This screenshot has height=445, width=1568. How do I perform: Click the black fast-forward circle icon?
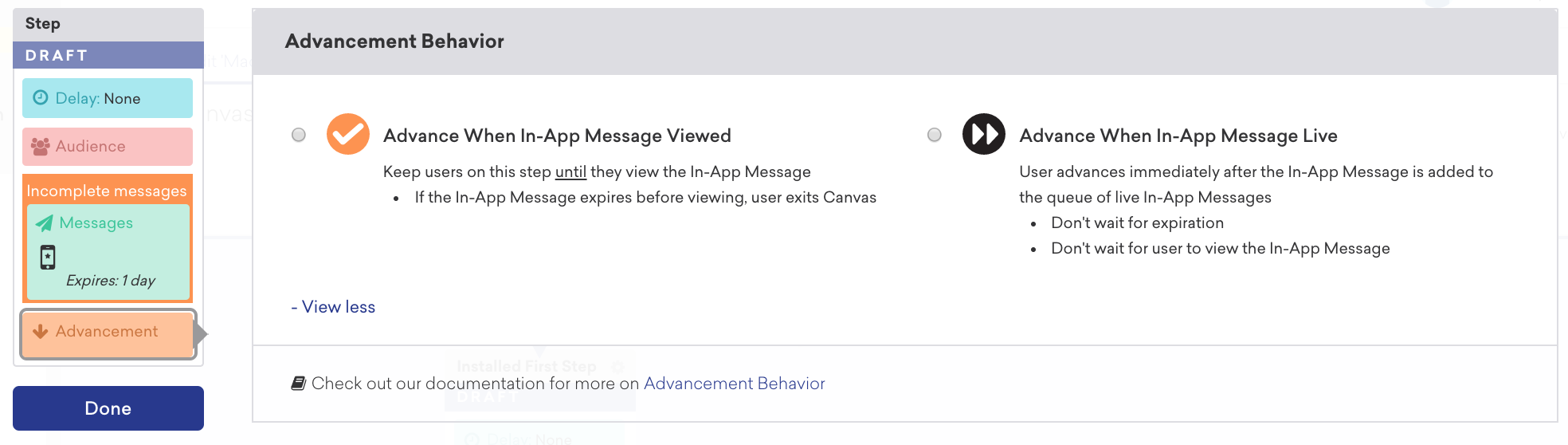click(984, 134)
